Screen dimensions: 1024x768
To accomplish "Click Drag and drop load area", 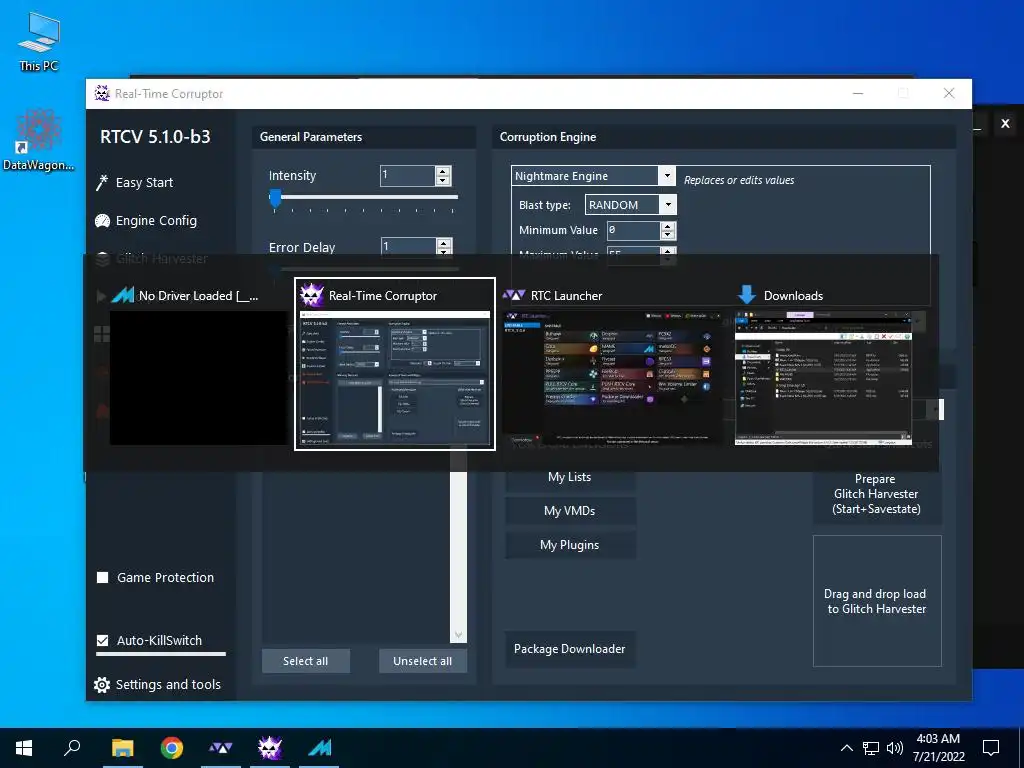I will 877,601.
